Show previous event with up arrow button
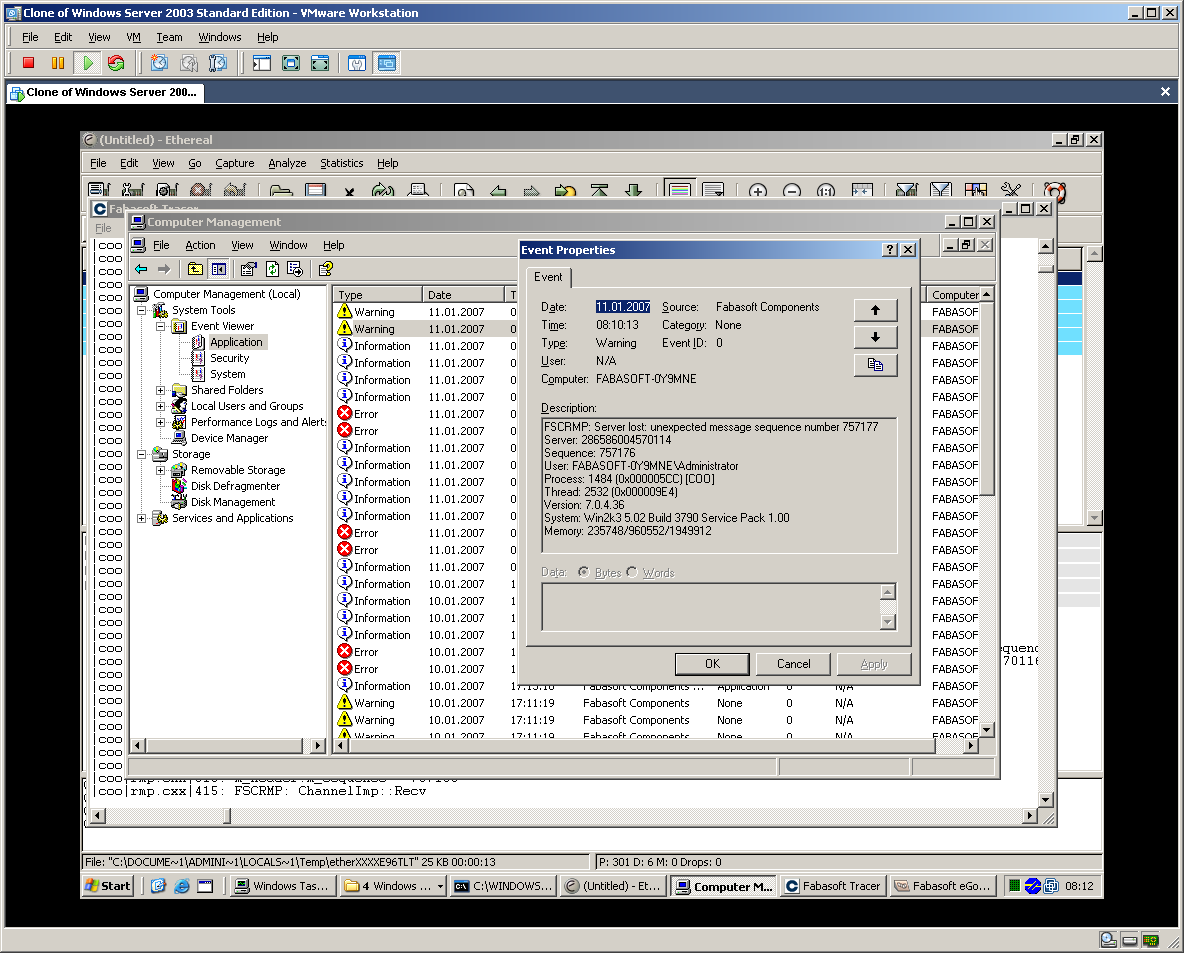1184x953 pixels. coord(875,310)
